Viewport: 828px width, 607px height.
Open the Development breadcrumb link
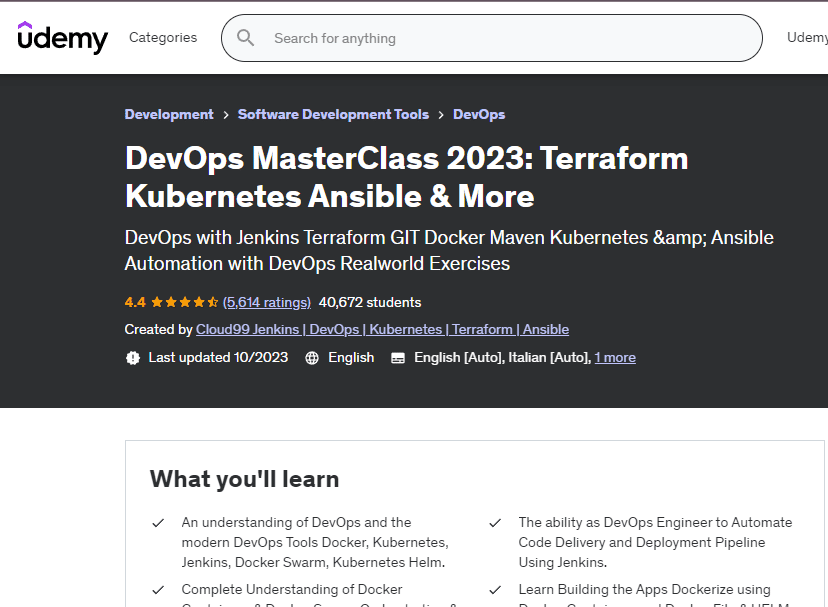169,114
